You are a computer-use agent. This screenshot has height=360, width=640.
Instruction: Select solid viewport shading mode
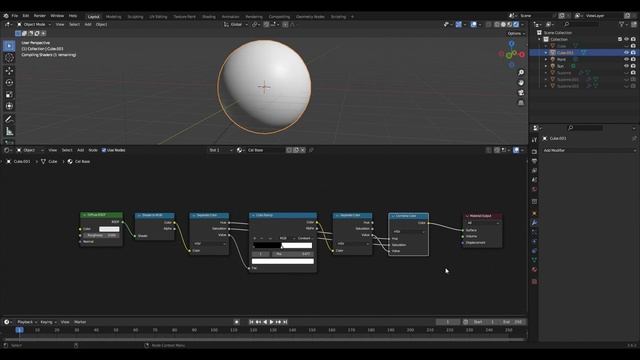[x=503, y=24]
